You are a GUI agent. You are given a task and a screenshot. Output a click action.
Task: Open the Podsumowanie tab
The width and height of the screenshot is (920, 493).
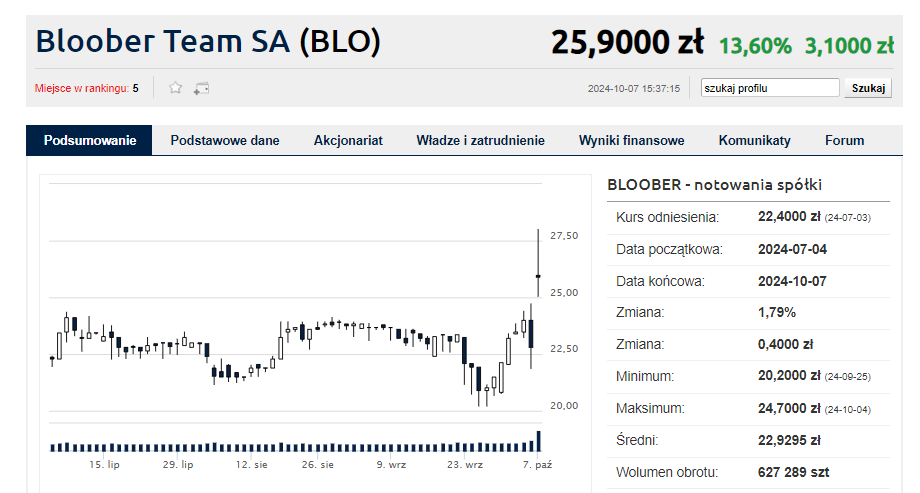point(89,141)
